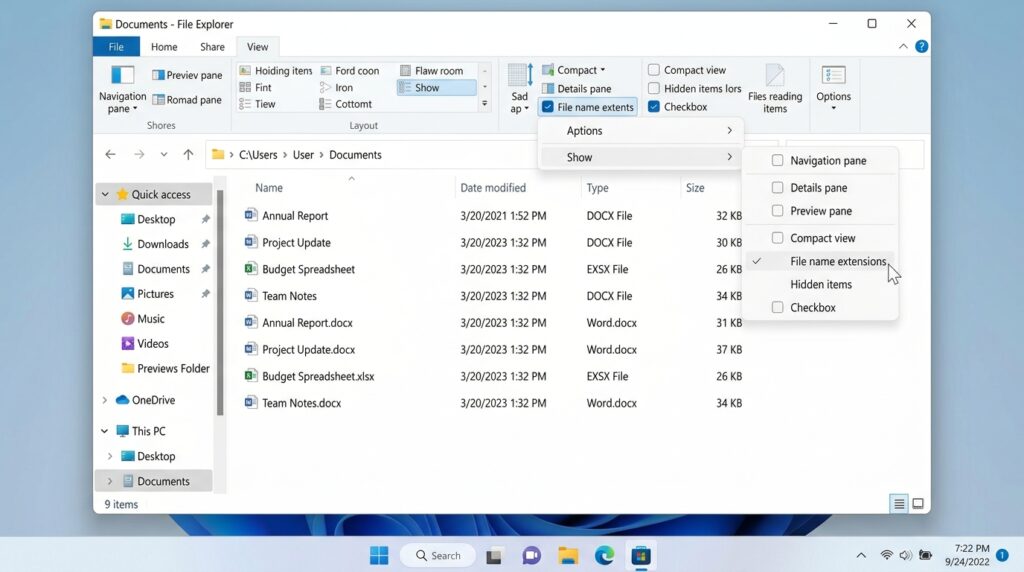Check Navigation pane in Show submenu
1024x572 pixels.
pyautogui.click(x=777, y=161)
